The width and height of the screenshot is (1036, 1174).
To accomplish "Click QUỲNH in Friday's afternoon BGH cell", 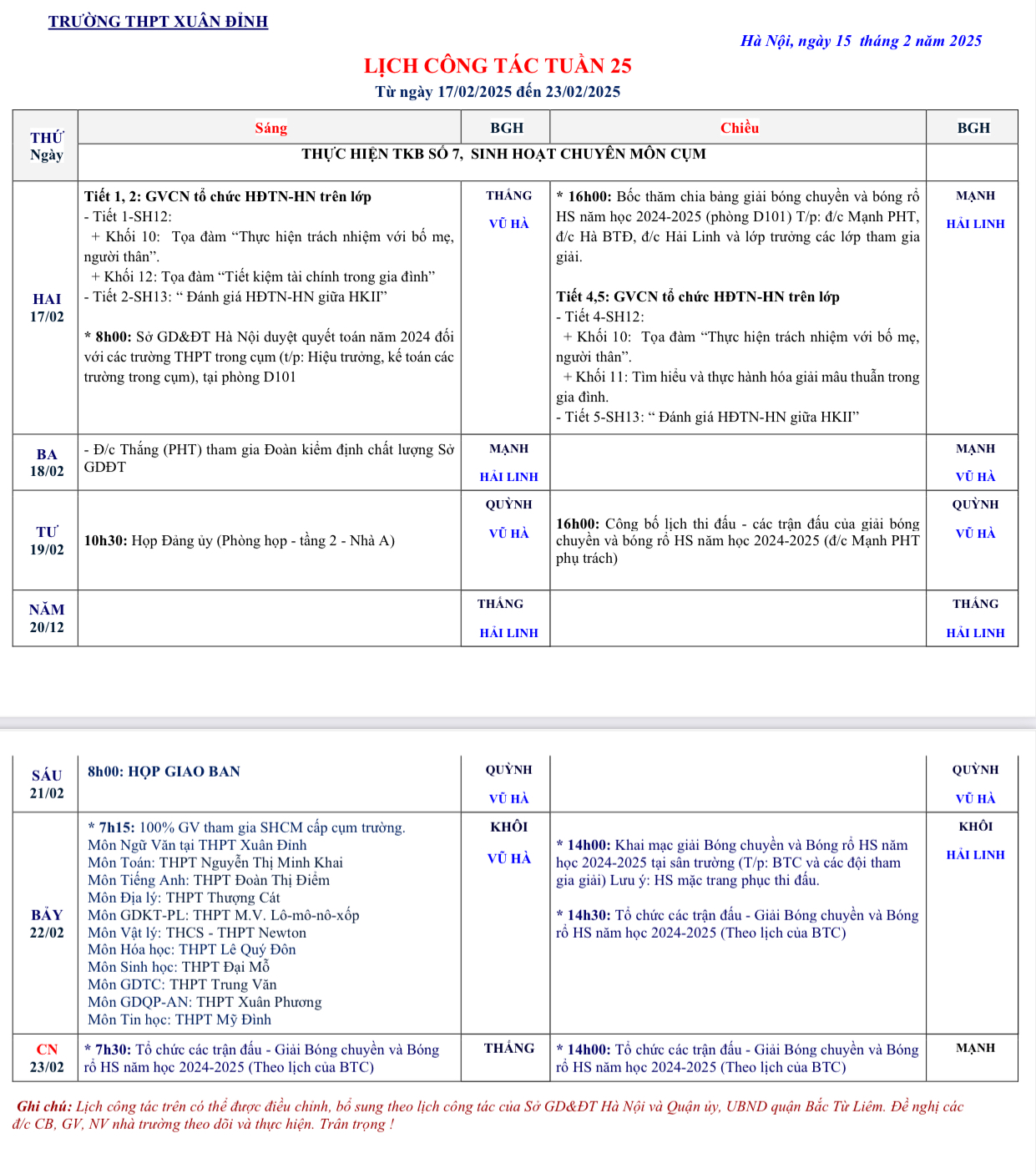I will click(x=975, y=771).
